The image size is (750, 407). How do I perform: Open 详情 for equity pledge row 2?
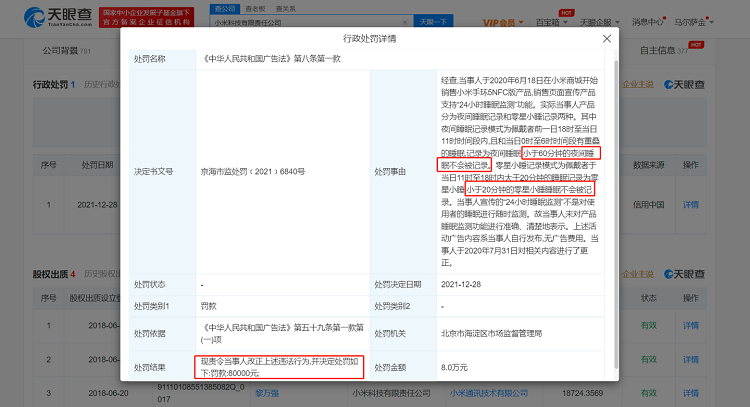(691, 359)
